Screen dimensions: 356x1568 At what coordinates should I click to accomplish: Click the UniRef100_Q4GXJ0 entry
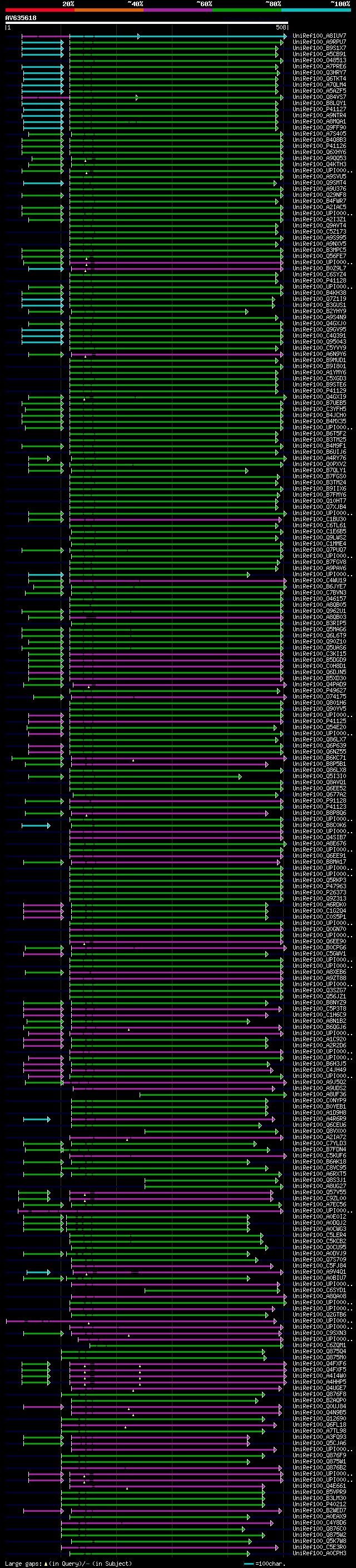(319, 323)
